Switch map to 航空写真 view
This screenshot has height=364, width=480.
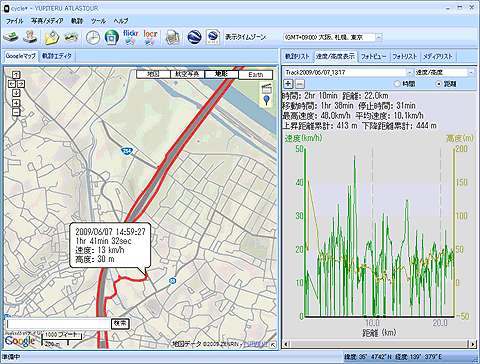[x=187, y=74]
